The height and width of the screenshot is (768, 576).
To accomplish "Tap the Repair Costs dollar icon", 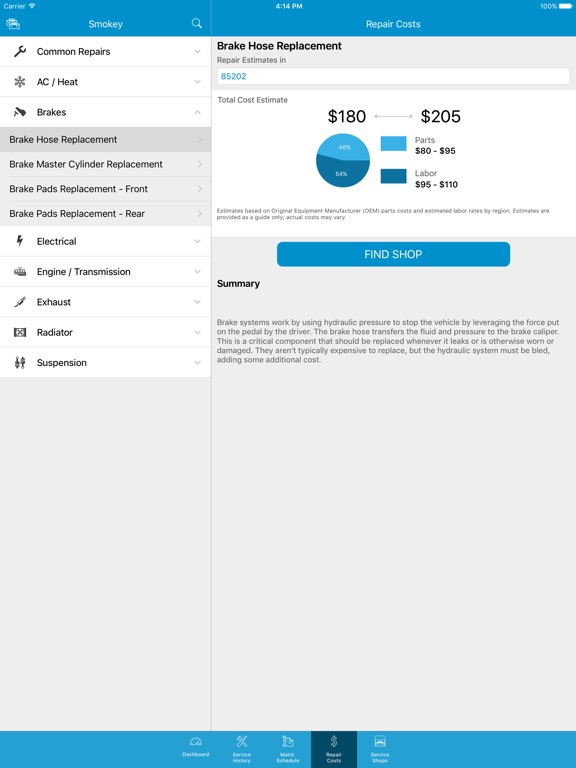I will click(334, 741).
